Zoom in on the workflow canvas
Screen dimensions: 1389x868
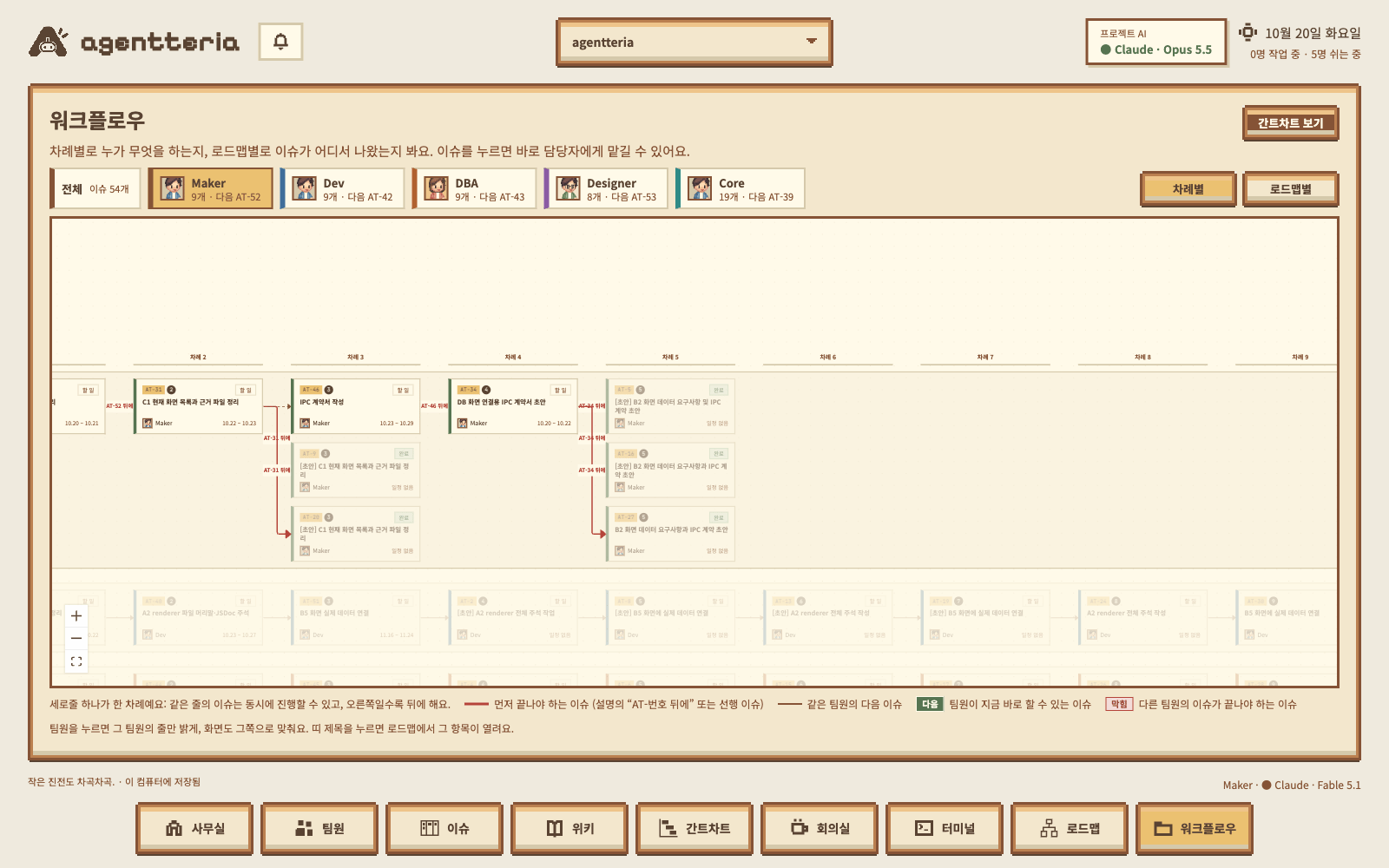coord(76,616)
